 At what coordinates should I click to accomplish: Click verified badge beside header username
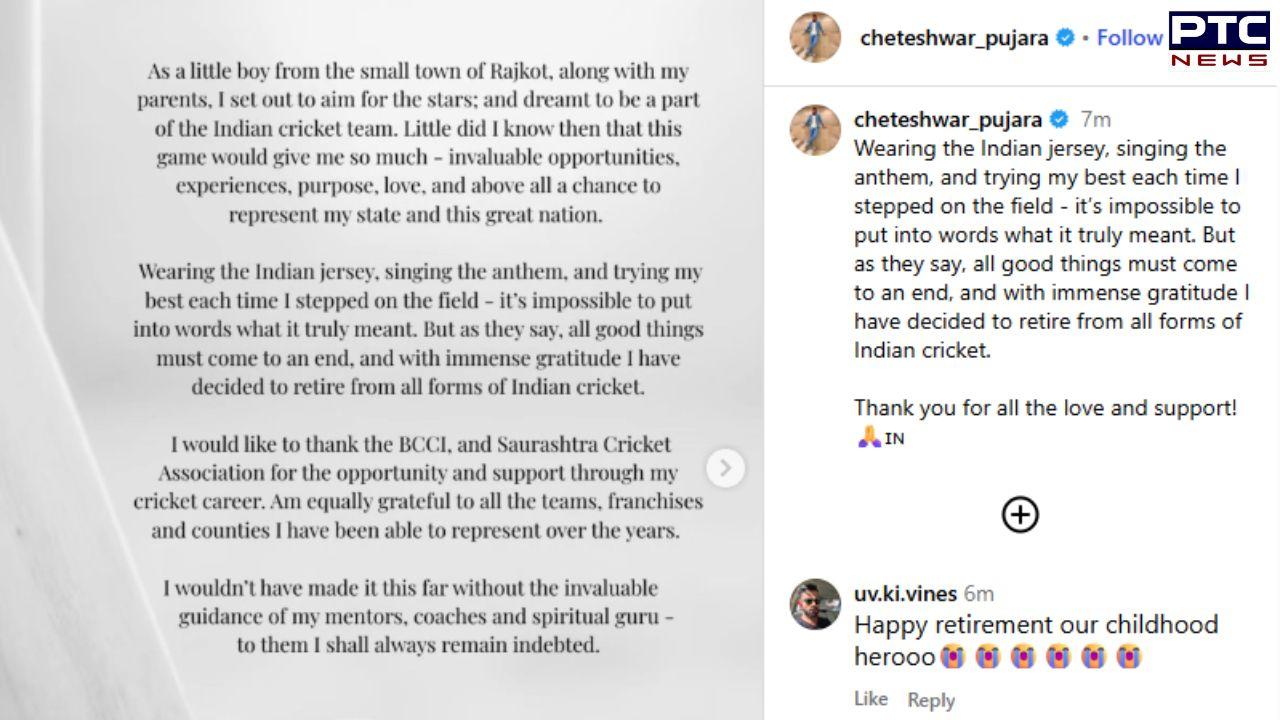click(1065, 38)
